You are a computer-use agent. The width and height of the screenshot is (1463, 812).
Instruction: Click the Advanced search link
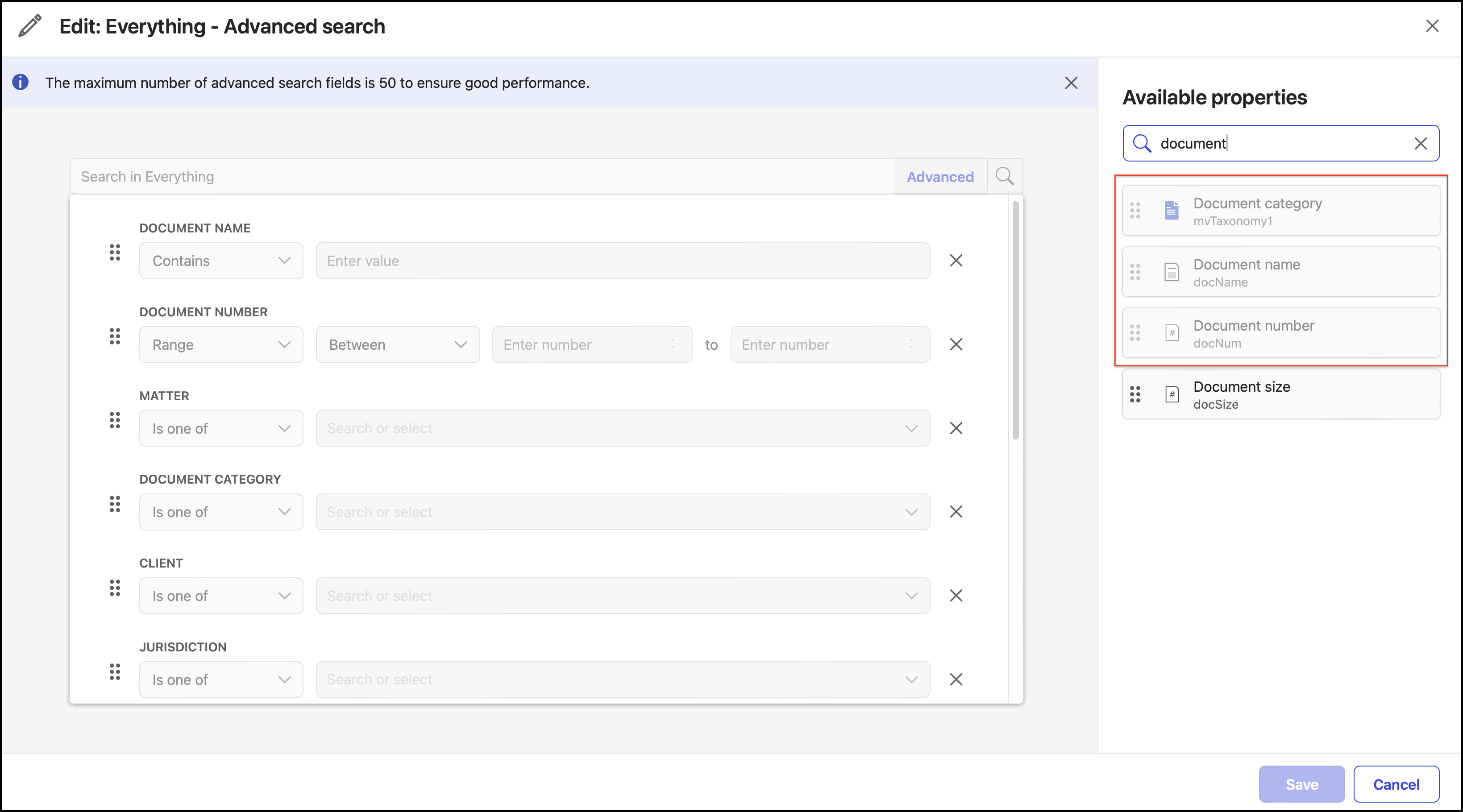click(x=940, y=177)
